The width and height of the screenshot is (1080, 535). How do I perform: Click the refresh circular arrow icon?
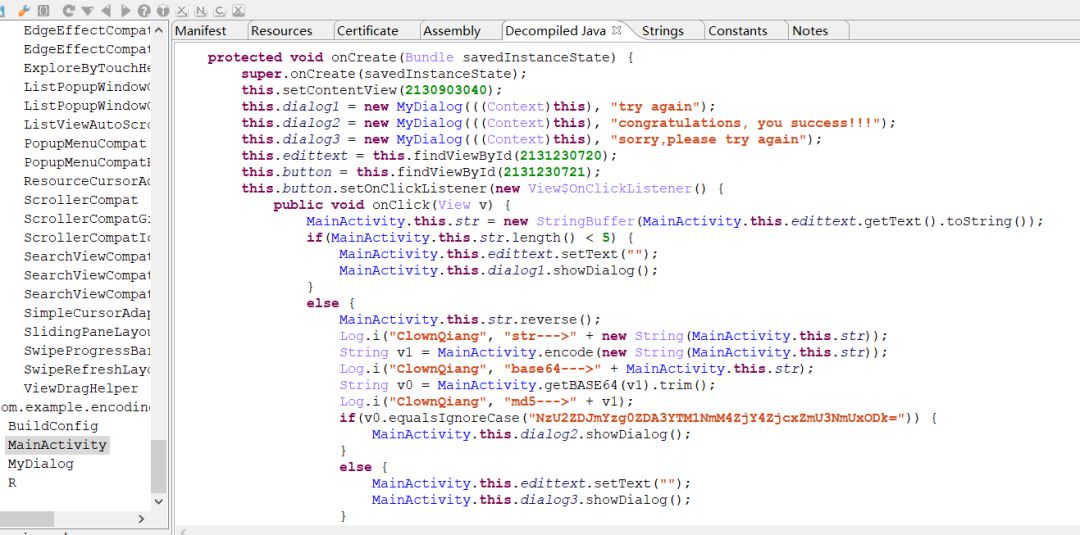click(68, 10)
